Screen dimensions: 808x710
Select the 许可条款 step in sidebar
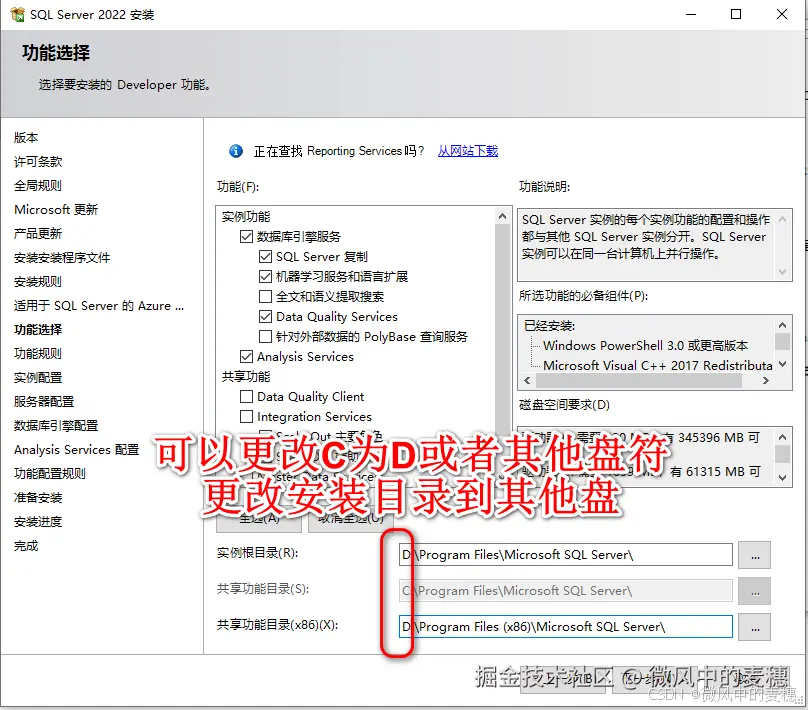38,162
